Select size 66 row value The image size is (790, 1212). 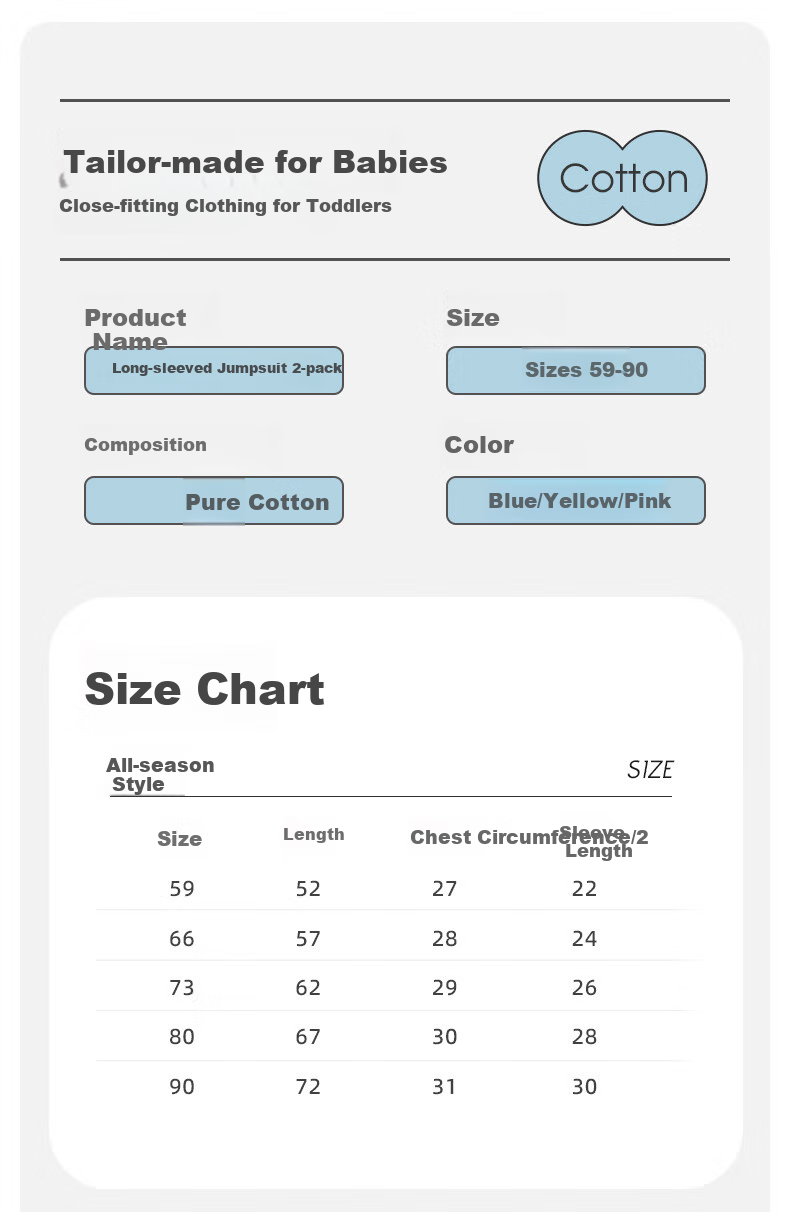coord(182,938)
